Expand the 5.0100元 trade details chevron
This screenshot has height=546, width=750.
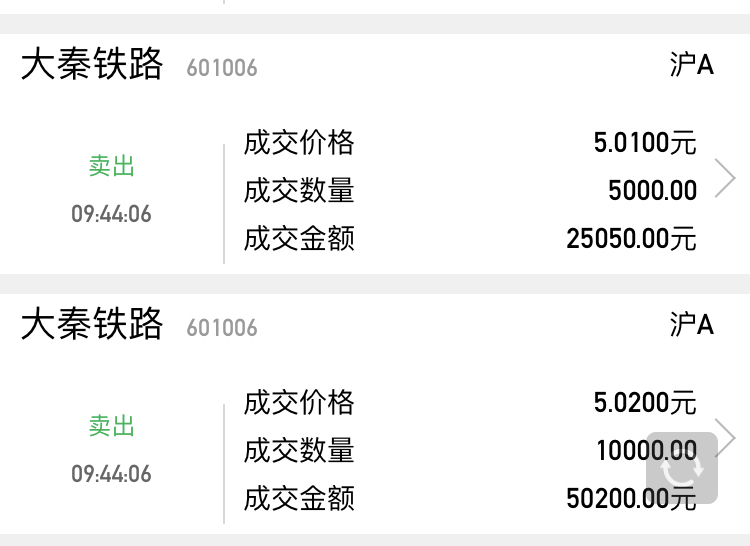click(726, 179)
